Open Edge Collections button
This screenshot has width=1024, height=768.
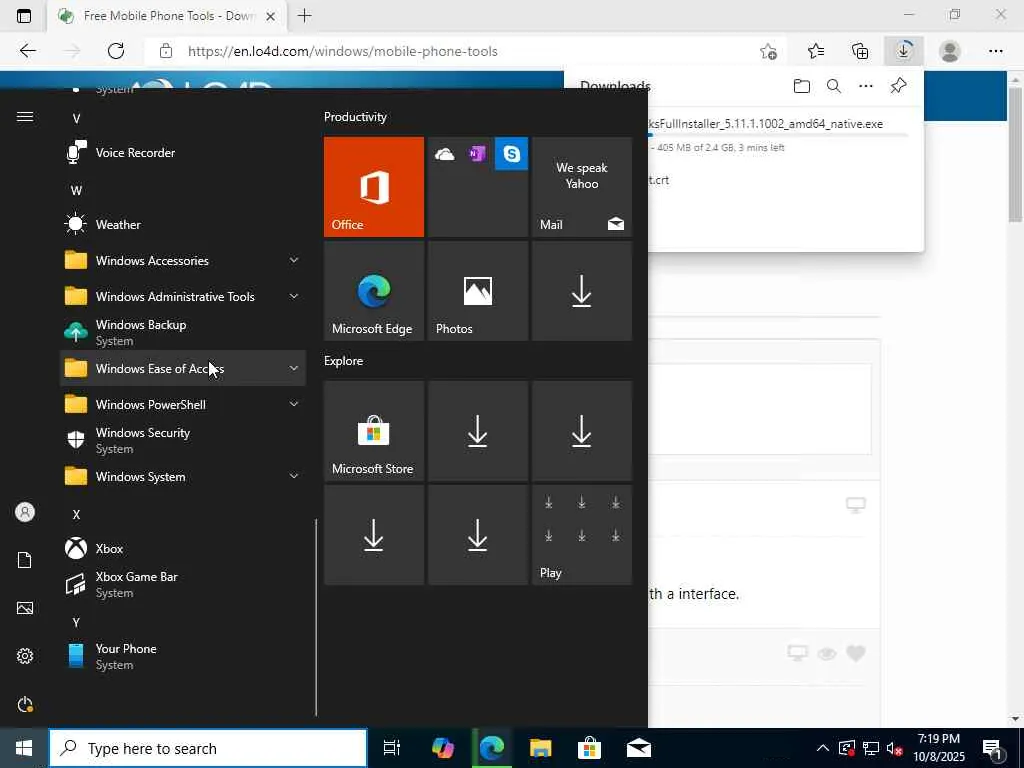coord(860,51)
